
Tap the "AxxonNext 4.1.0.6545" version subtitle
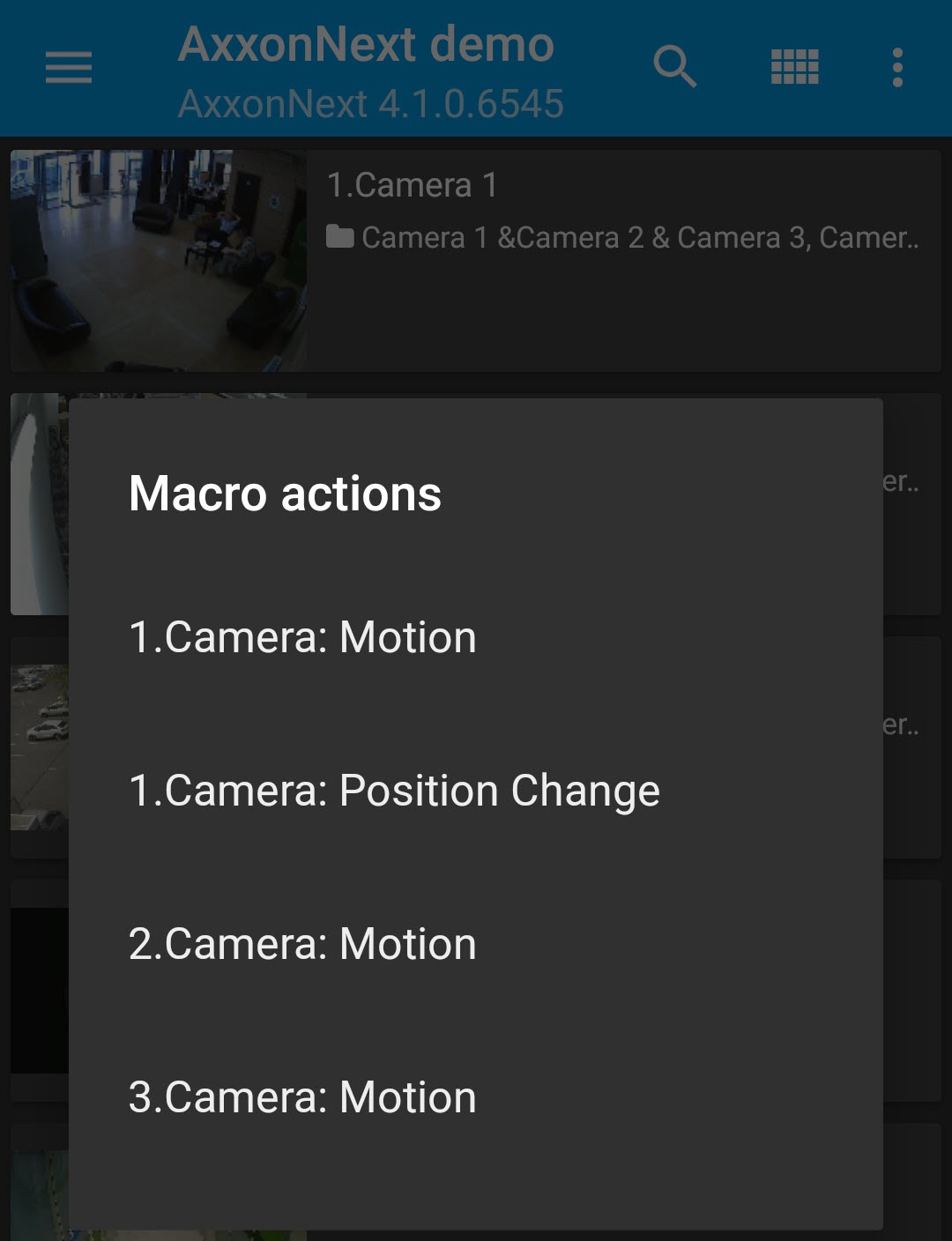pos(370,104)
